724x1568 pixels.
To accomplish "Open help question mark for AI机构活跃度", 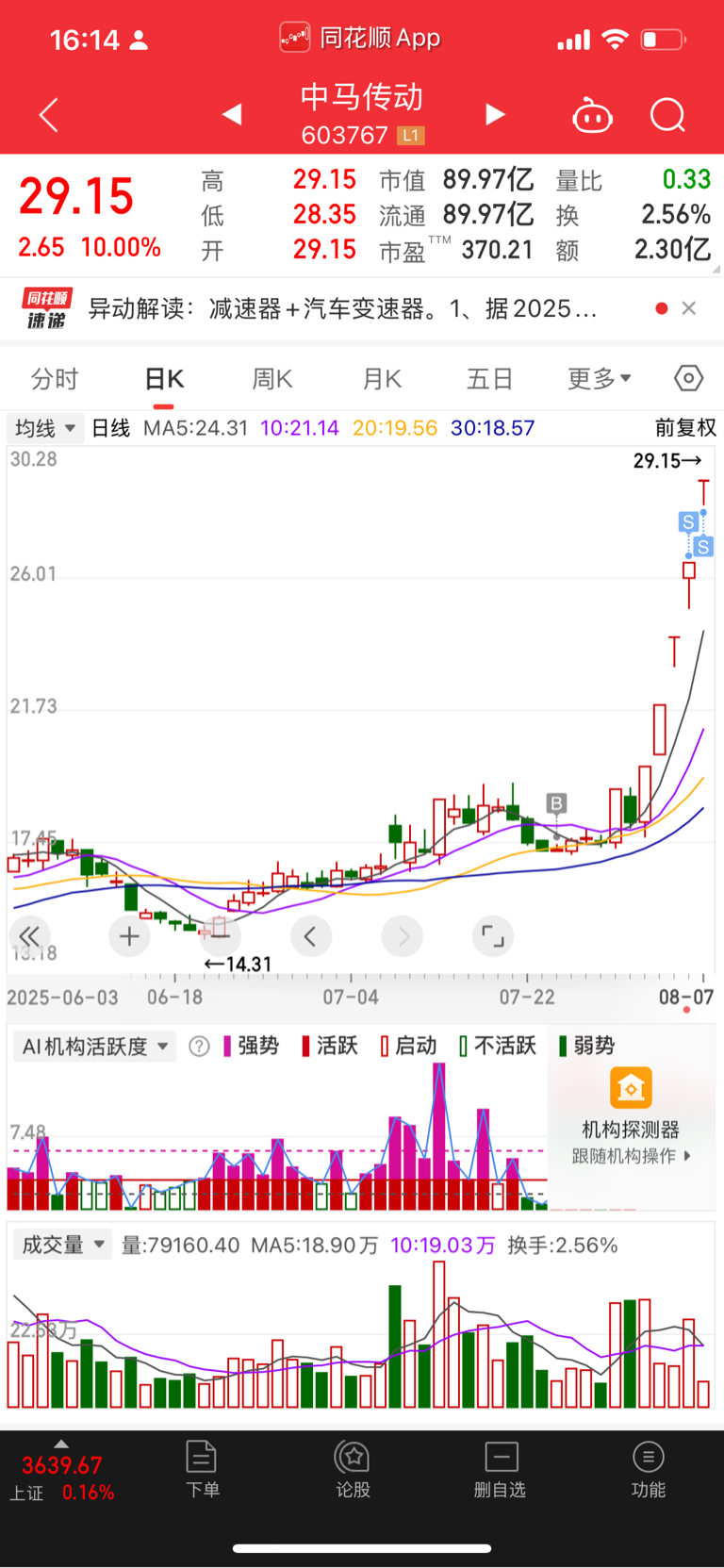I will pos(199,1046).
